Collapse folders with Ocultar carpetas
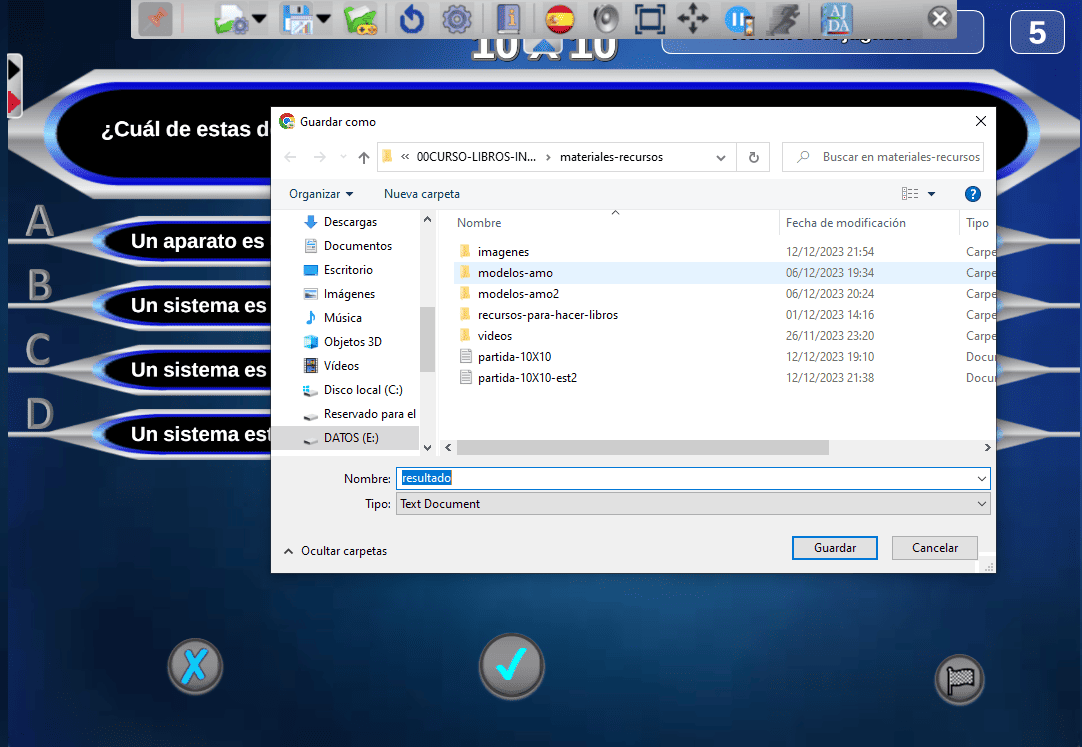This screenshot has width=1082, height=747. point(335,551)
